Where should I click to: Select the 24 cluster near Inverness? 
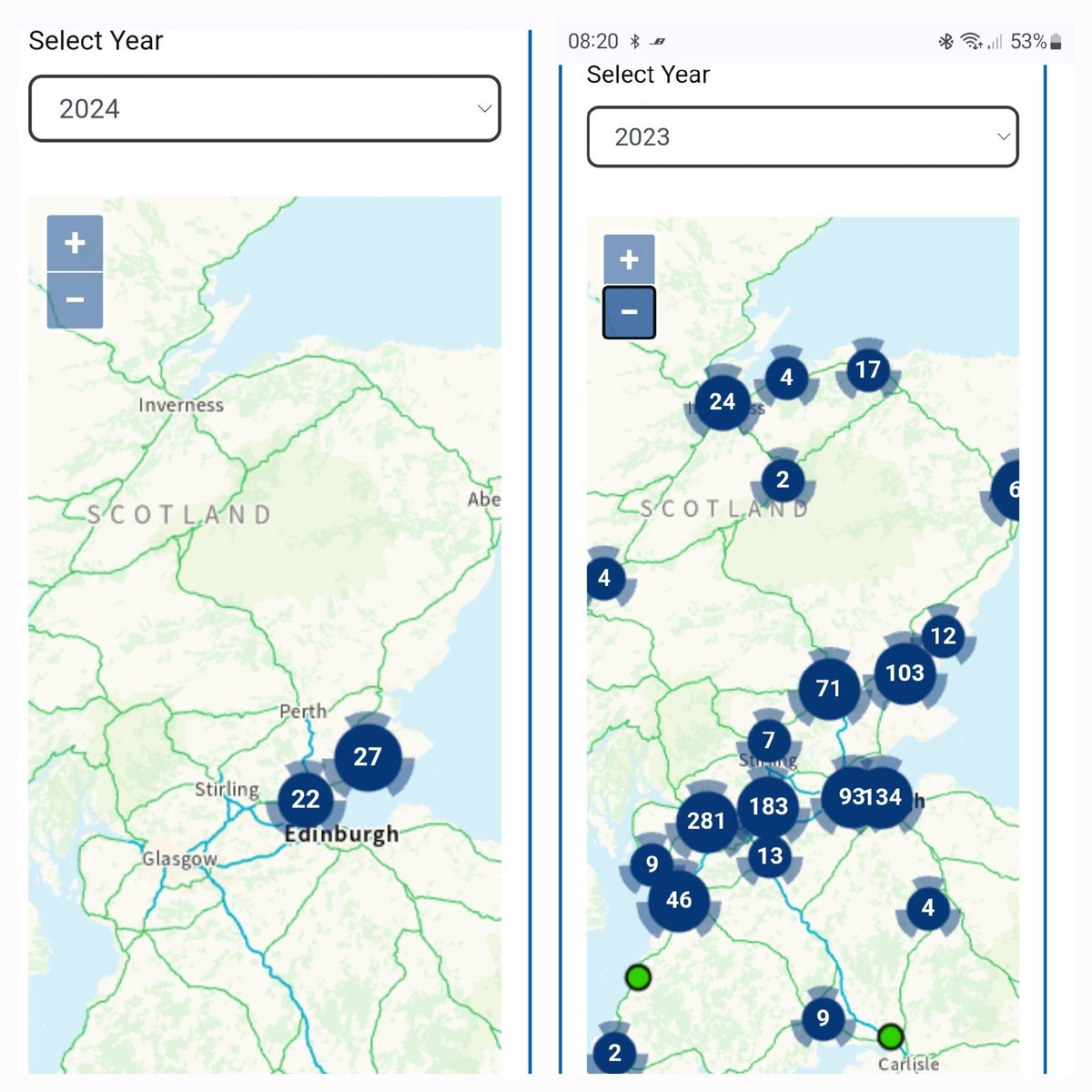[722, 401]
